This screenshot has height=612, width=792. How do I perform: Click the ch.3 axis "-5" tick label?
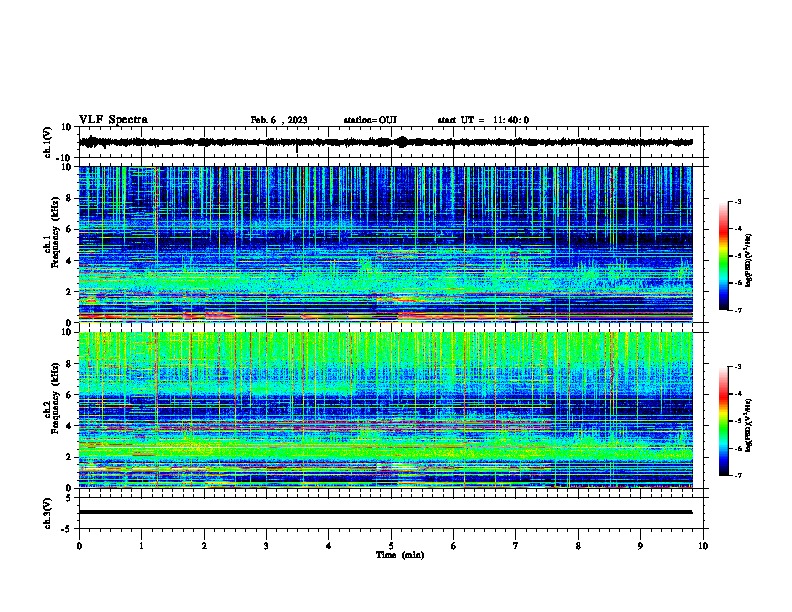coord(68,529)
